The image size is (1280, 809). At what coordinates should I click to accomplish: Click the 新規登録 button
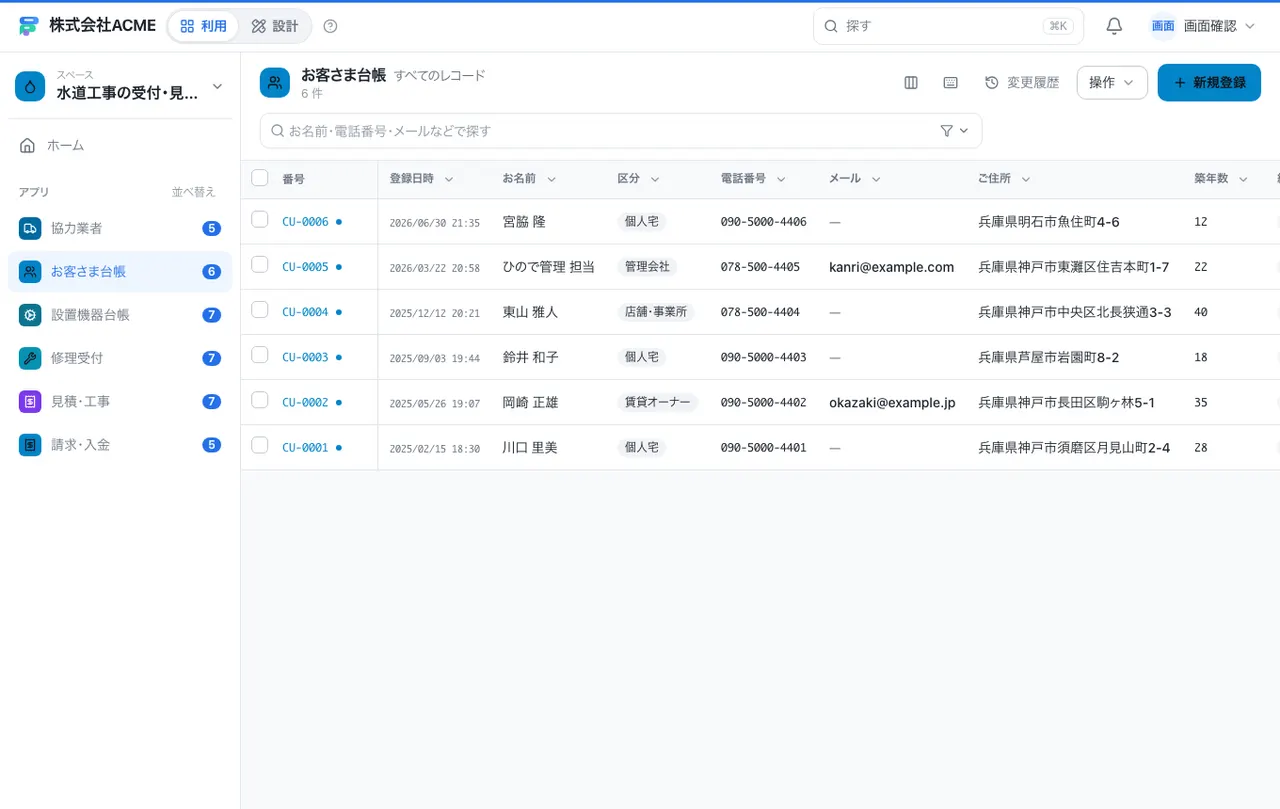coord(1209,83)
